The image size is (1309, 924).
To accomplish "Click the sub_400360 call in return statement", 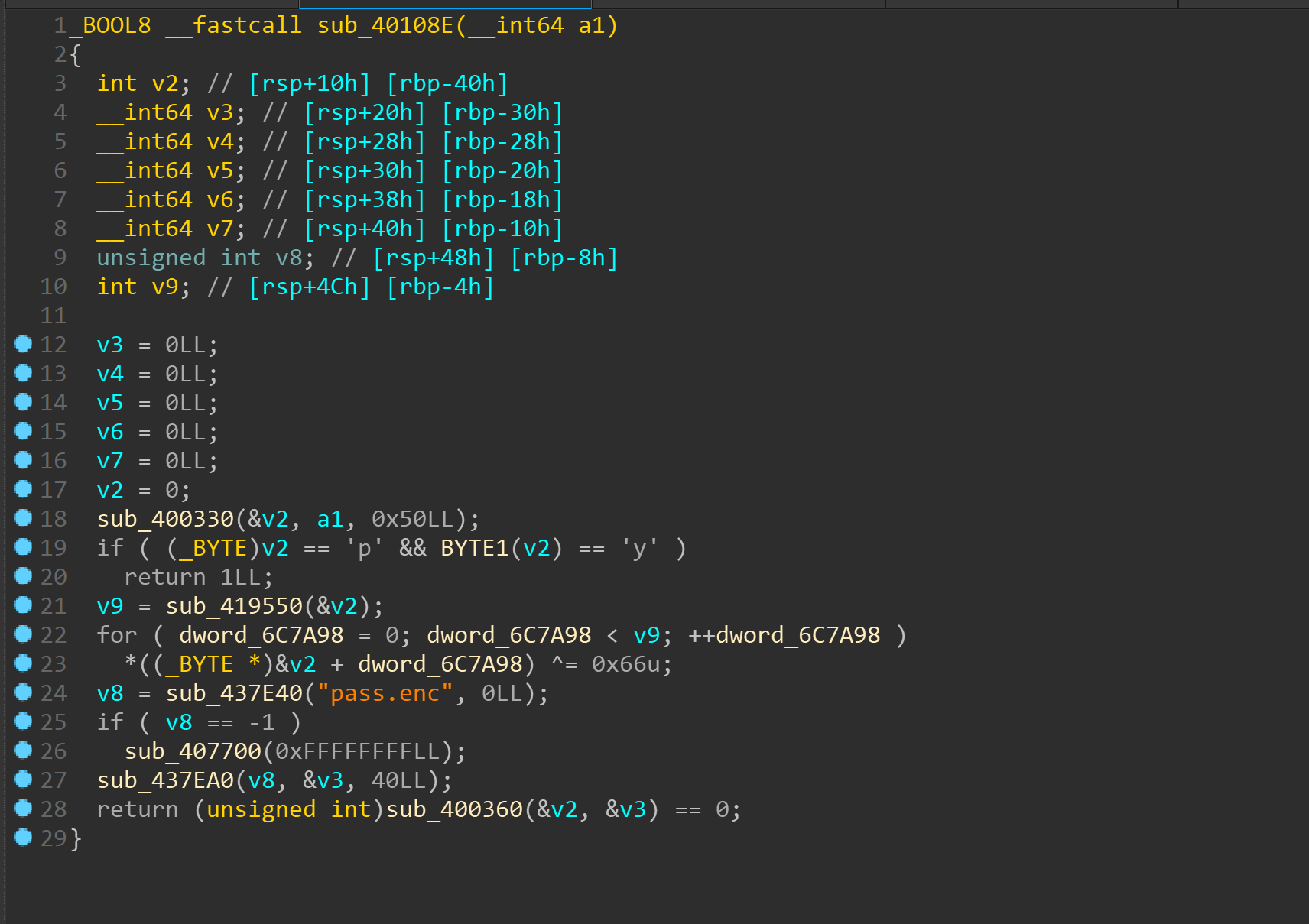I will click(454, 809).
